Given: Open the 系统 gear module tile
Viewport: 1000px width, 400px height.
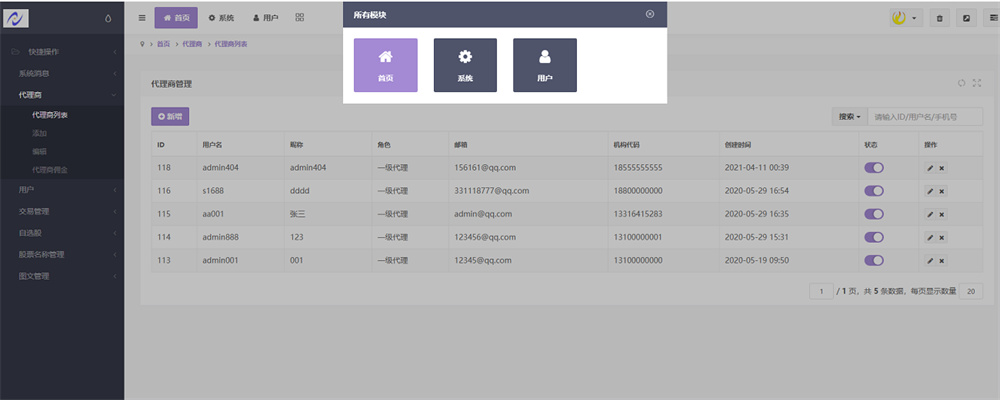Looking at the screenshot, I should coord(465,65).
